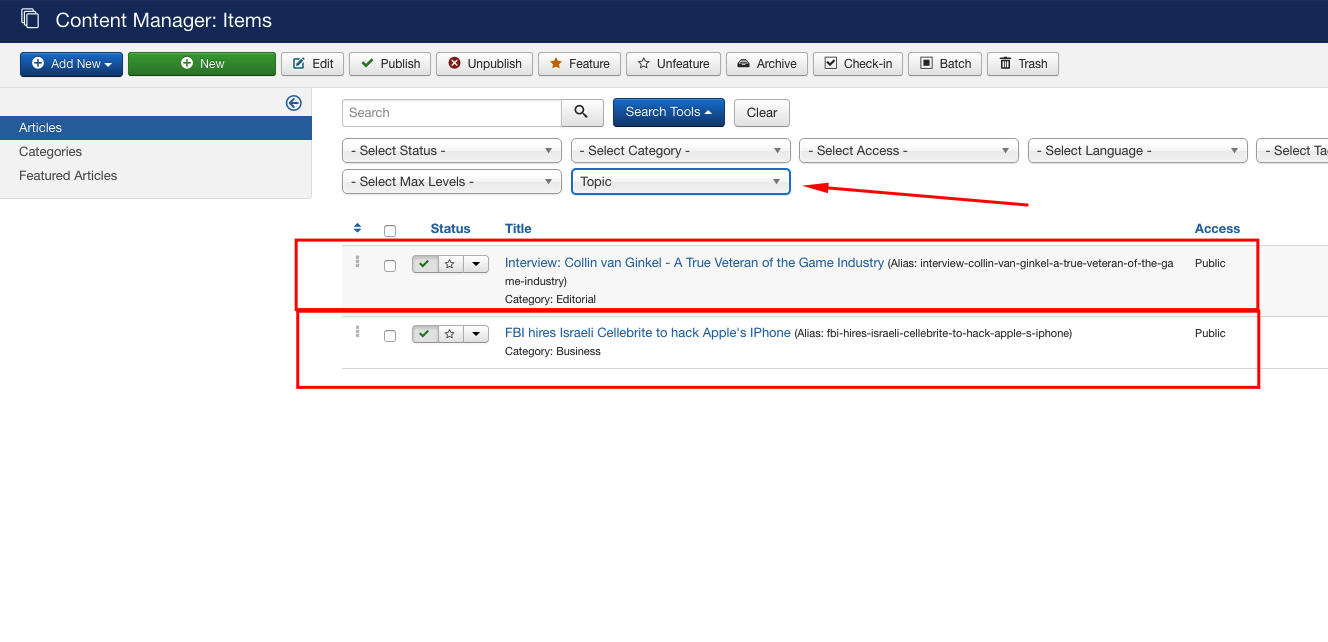This screenshot has width=1328, height=642.
Task: Grab the drag handle of the FBI article
Action: coord(357,331)
